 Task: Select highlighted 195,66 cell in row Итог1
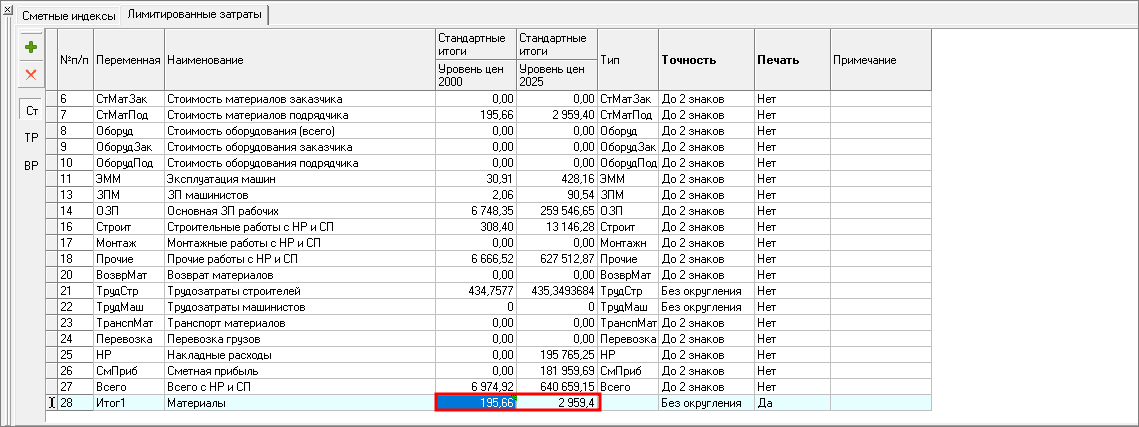click(x=475, y=402)
